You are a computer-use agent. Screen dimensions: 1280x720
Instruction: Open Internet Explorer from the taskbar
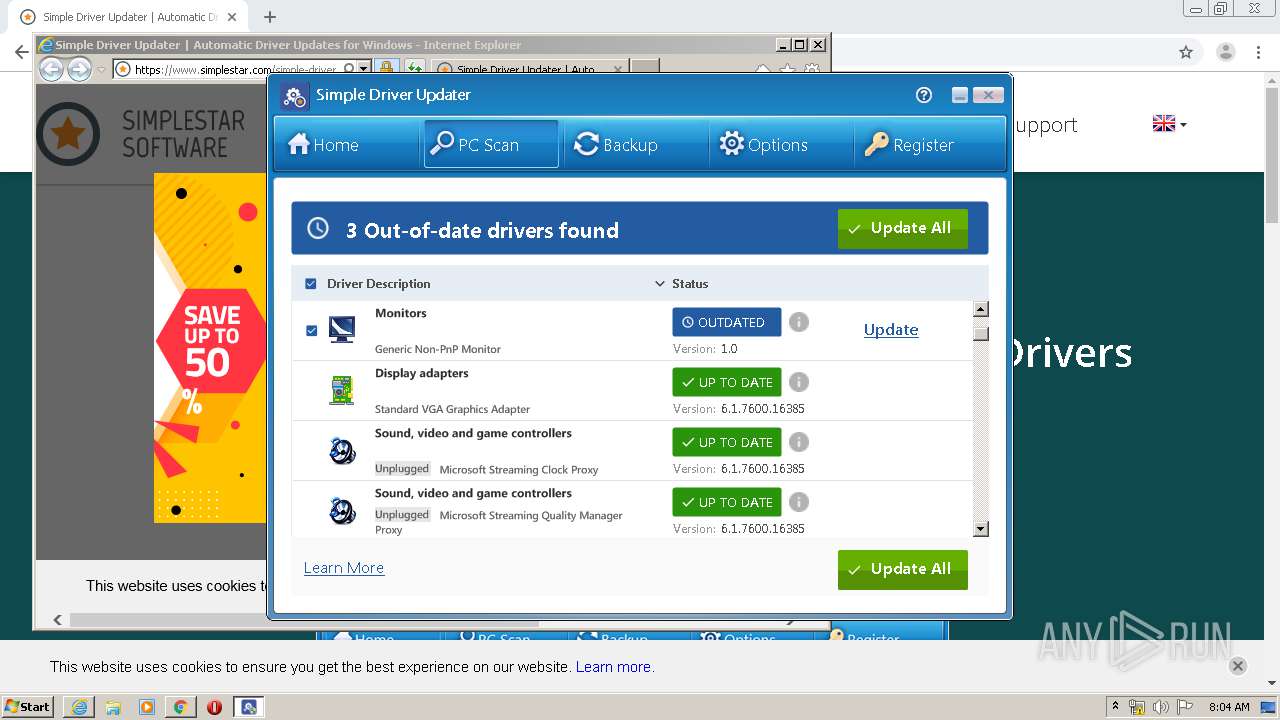79,706
